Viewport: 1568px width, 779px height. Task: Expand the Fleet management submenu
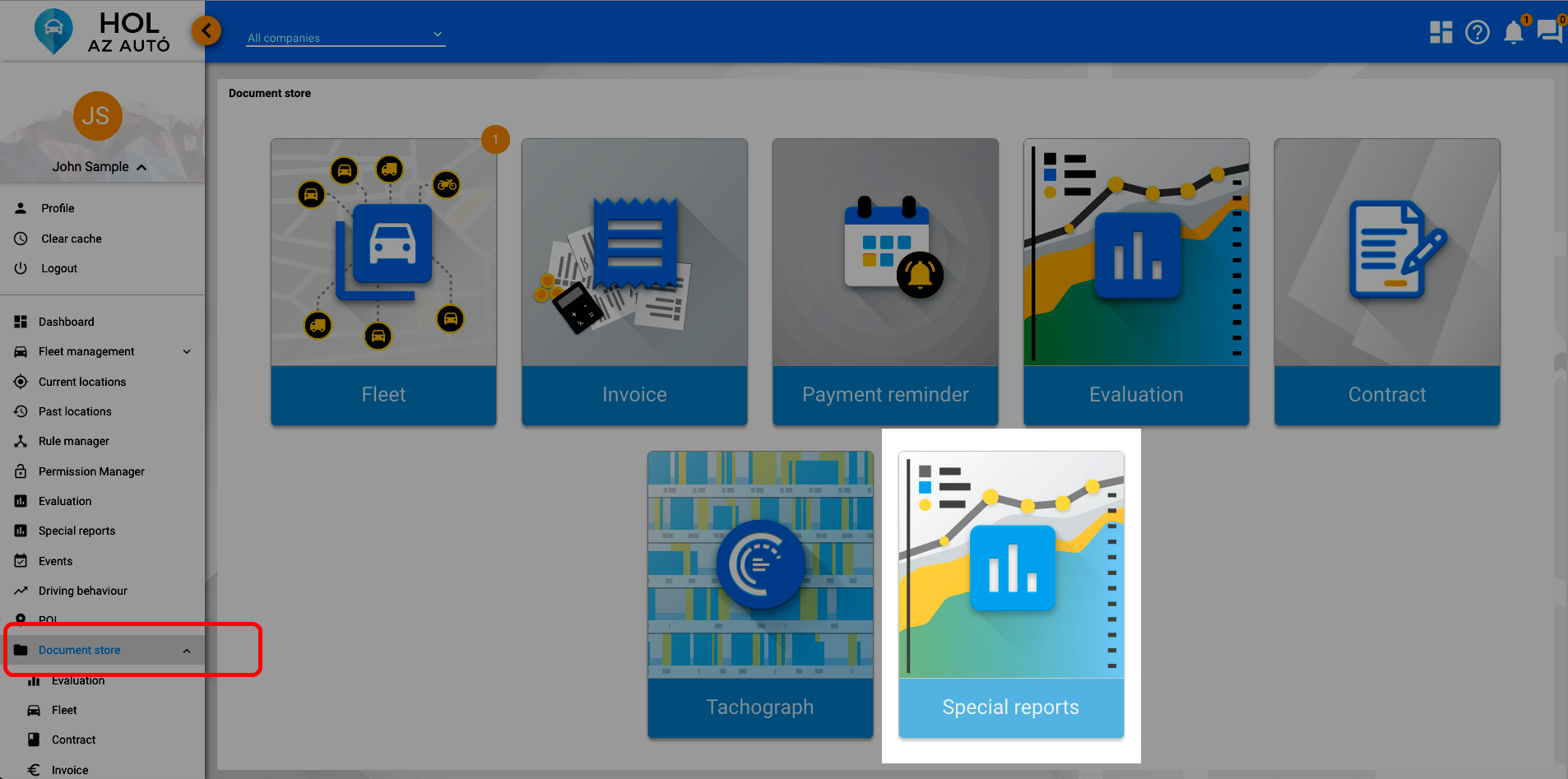pos(187,352)
